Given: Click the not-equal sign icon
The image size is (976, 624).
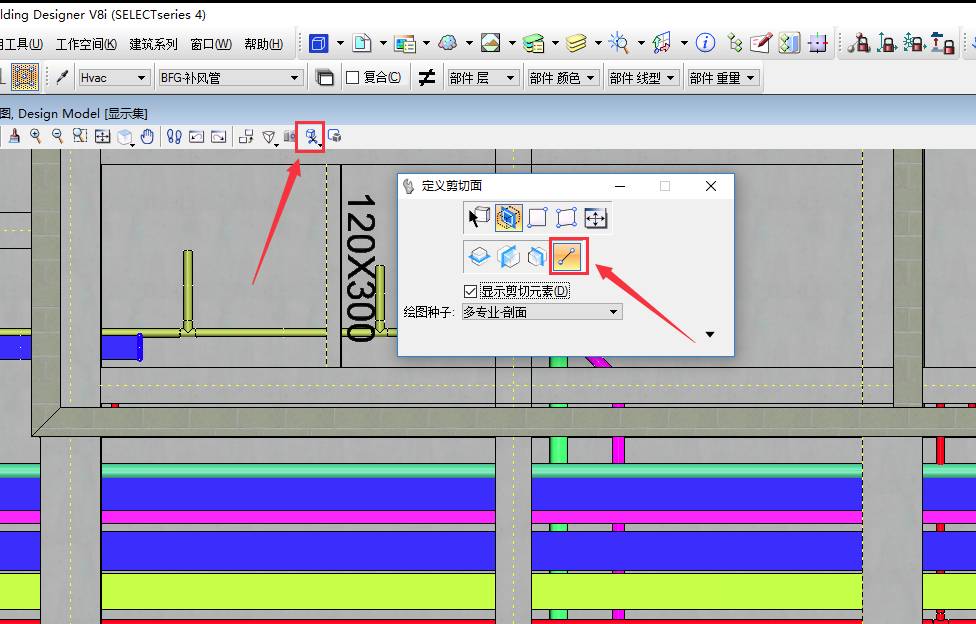Looking at the screenshot, I should click(427, 77).
